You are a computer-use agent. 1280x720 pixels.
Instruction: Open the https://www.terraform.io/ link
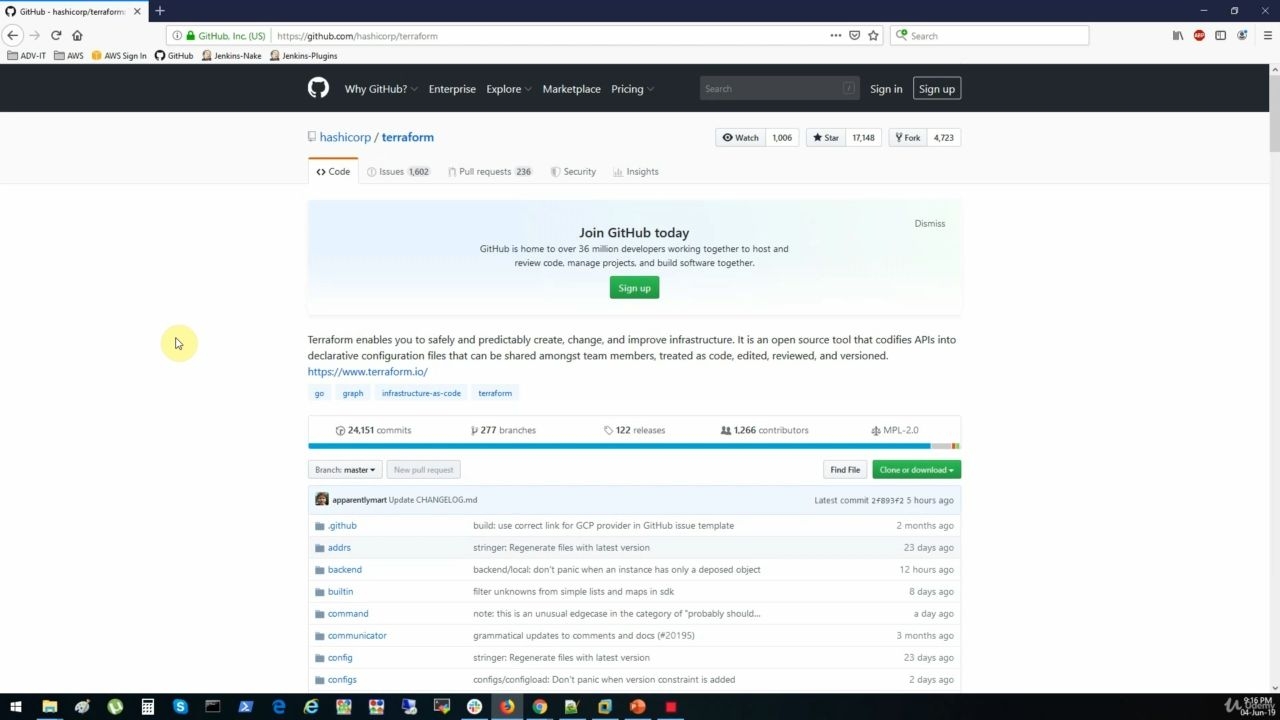coord(368,371)
